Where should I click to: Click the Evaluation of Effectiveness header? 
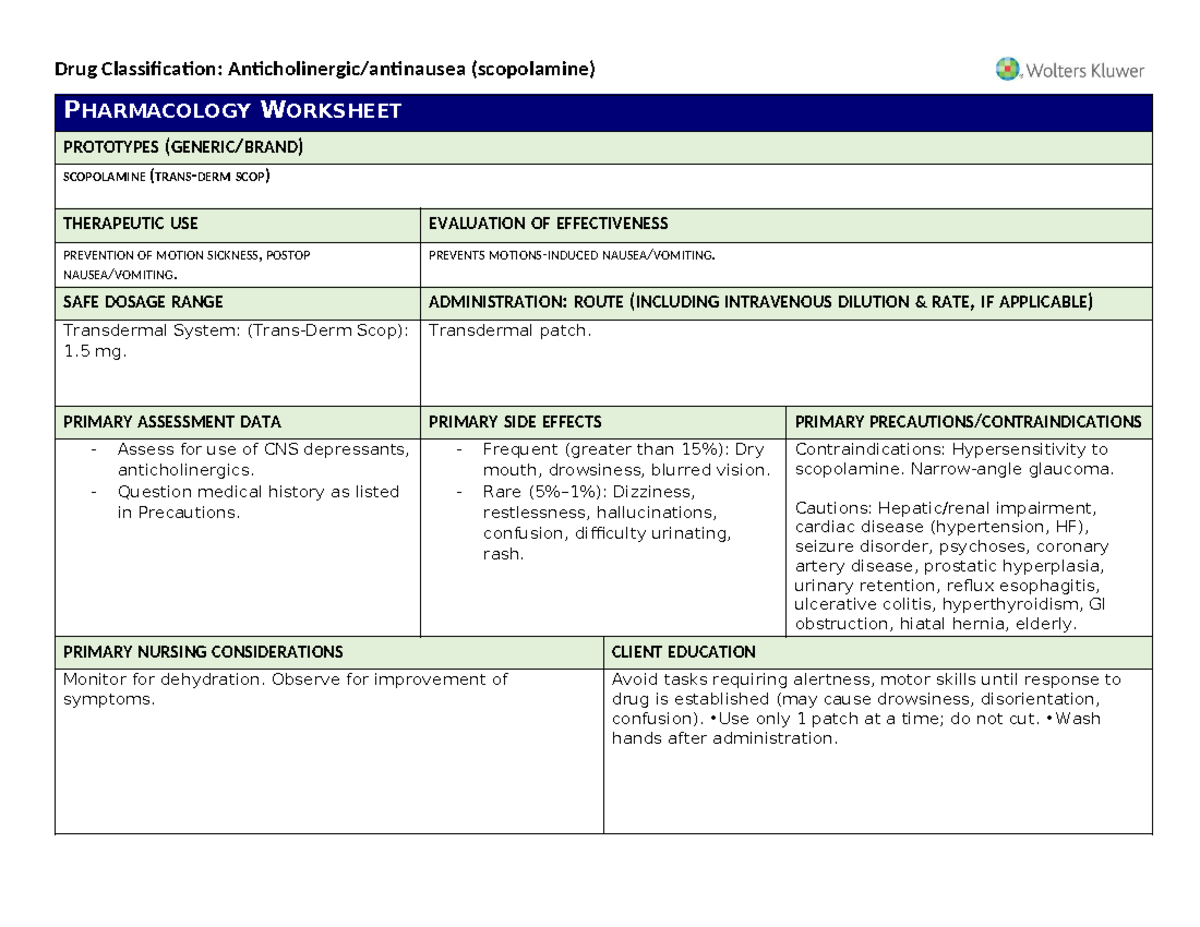[548, 223]
